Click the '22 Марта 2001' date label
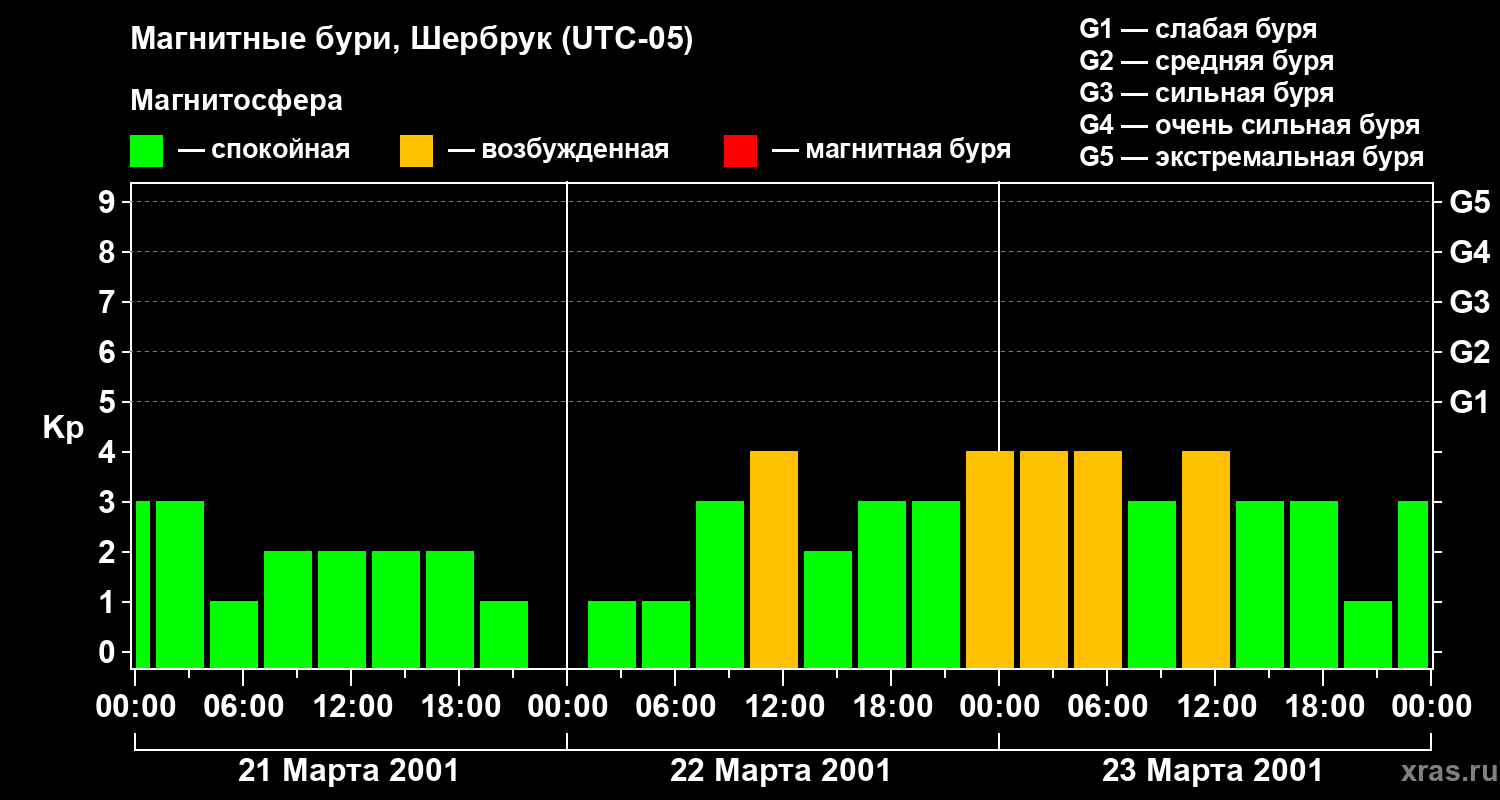 click(x=780, y=771)
